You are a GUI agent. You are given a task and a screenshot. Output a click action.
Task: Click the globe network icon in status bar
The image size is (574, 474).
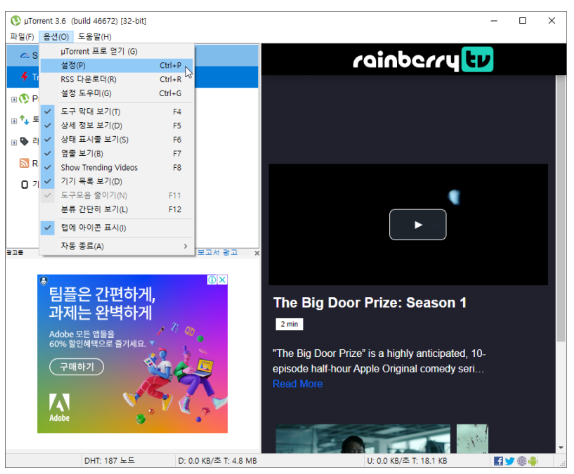coord(521,461)
